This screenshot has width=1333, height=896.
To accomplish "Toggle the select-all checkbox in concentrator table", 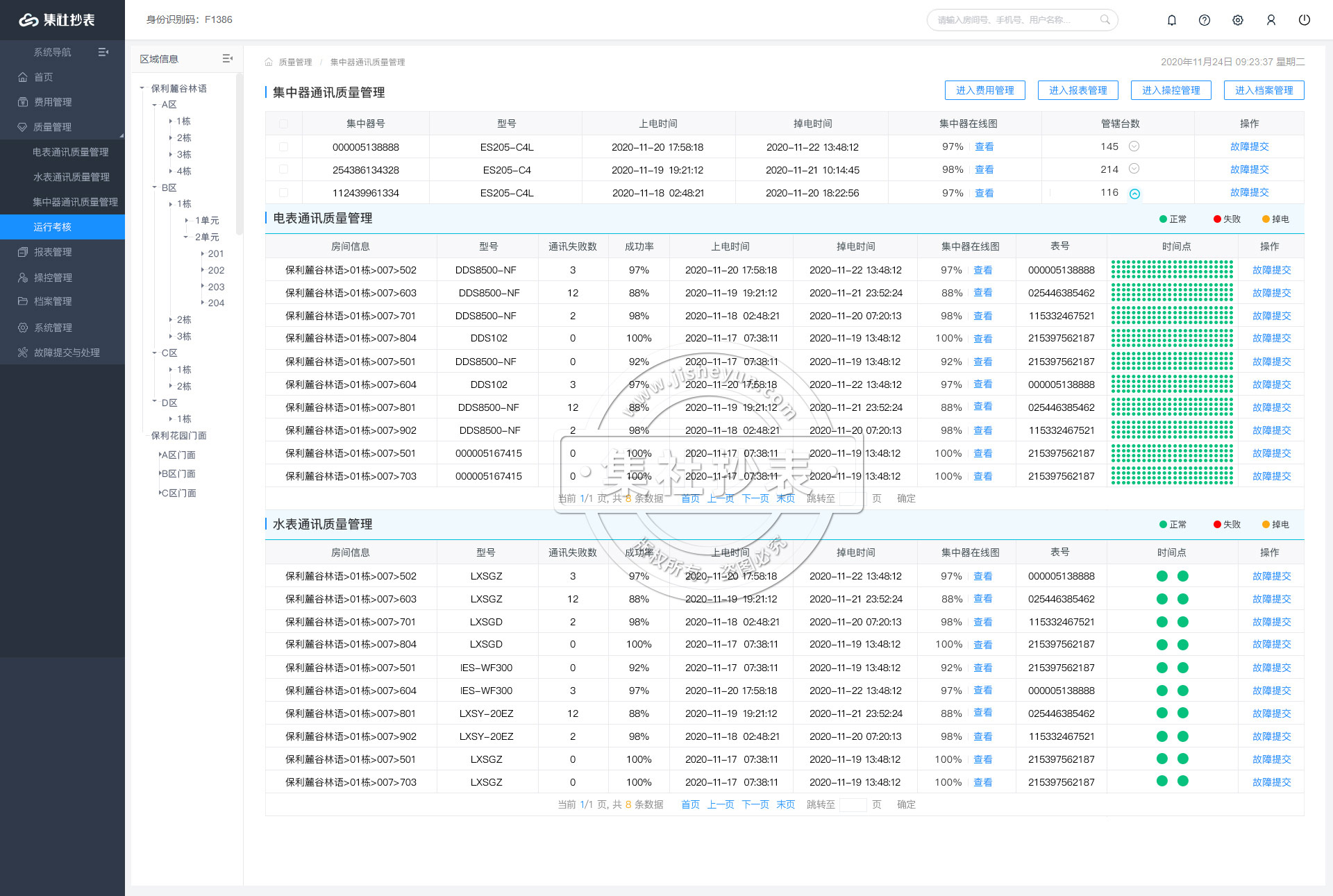I will coord(283,124).
